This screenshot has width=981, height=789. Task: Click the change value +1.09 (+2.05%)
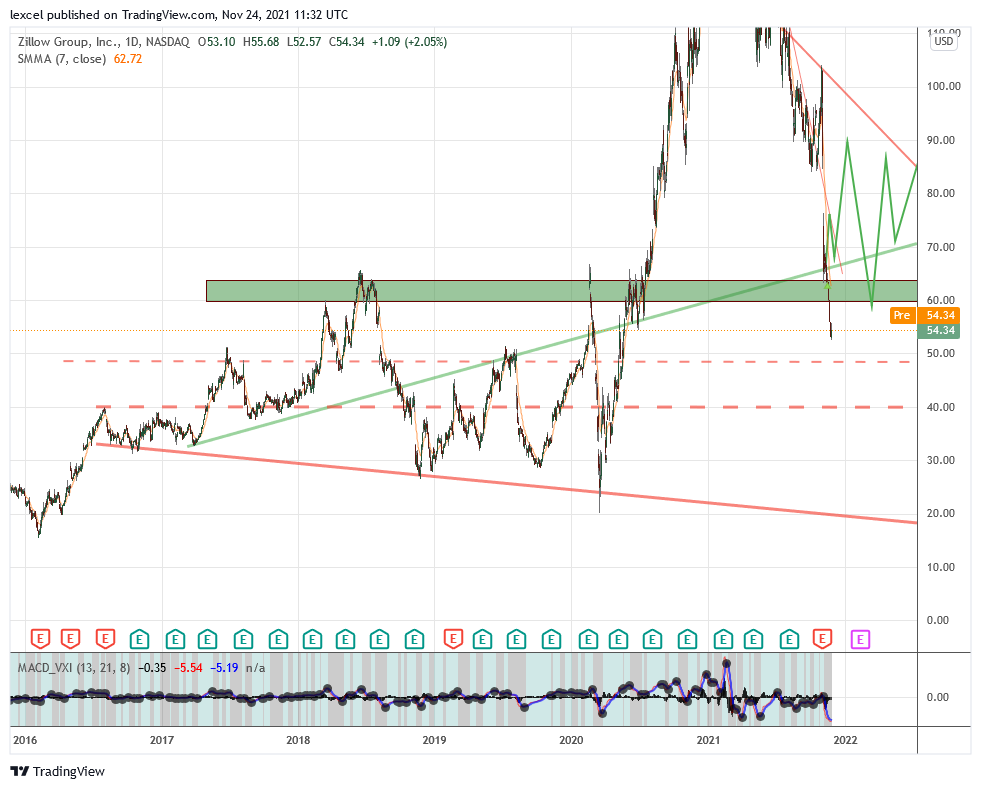coord(409,42)
